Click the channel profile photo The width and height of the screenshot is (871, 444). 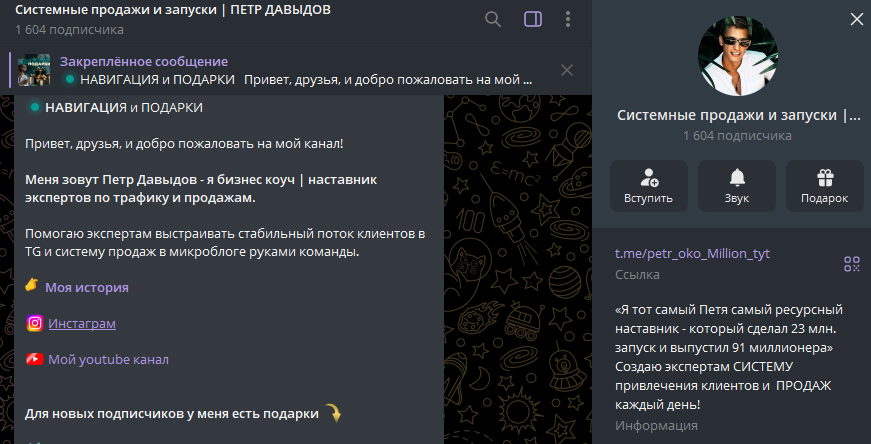pyautogui.click(x=737, y=56)
